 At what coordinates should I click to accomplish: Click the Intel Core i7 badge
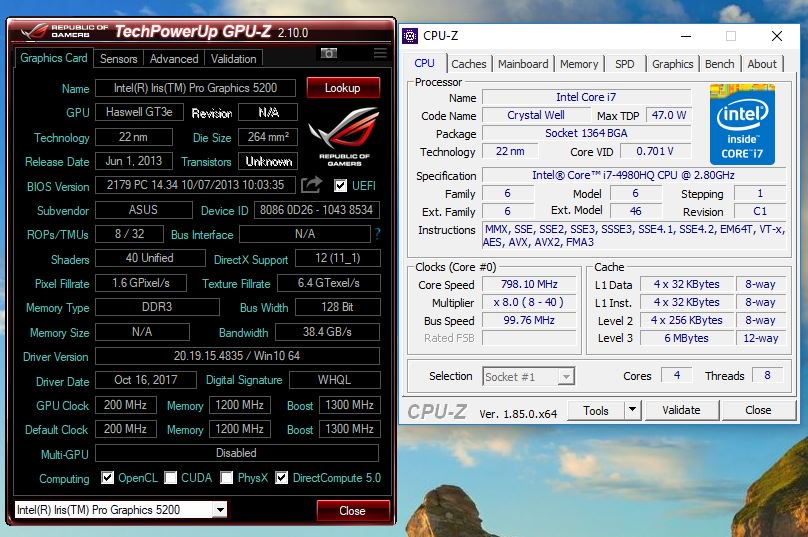click(x=742, y=125)
